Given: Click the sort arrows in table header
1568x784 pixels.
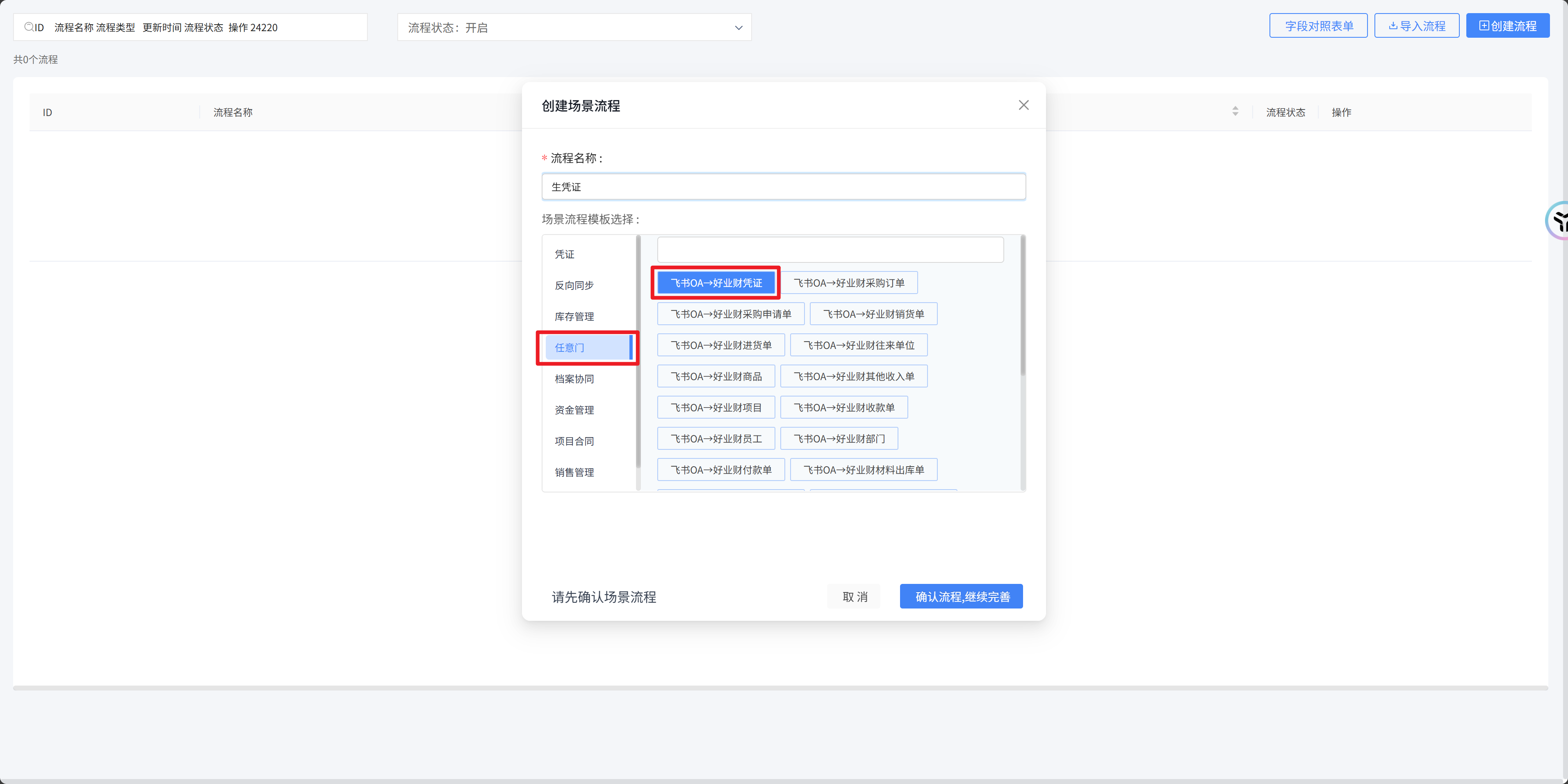Looking at the screenshot, I should pyautogui.click(x=1235, y=112).
